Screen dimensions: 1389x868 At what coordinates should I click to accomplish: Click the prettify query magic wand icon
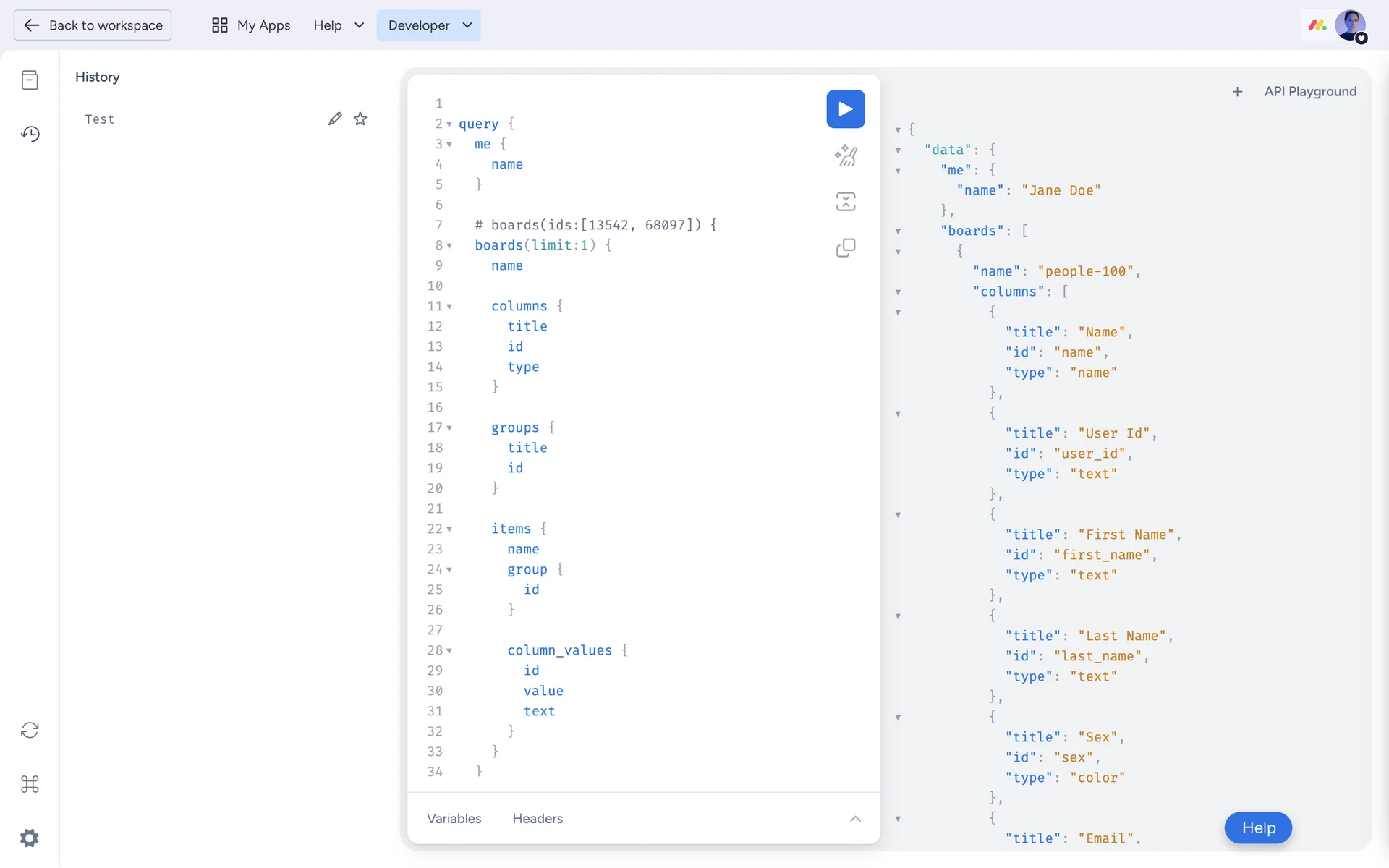point(845,155)
